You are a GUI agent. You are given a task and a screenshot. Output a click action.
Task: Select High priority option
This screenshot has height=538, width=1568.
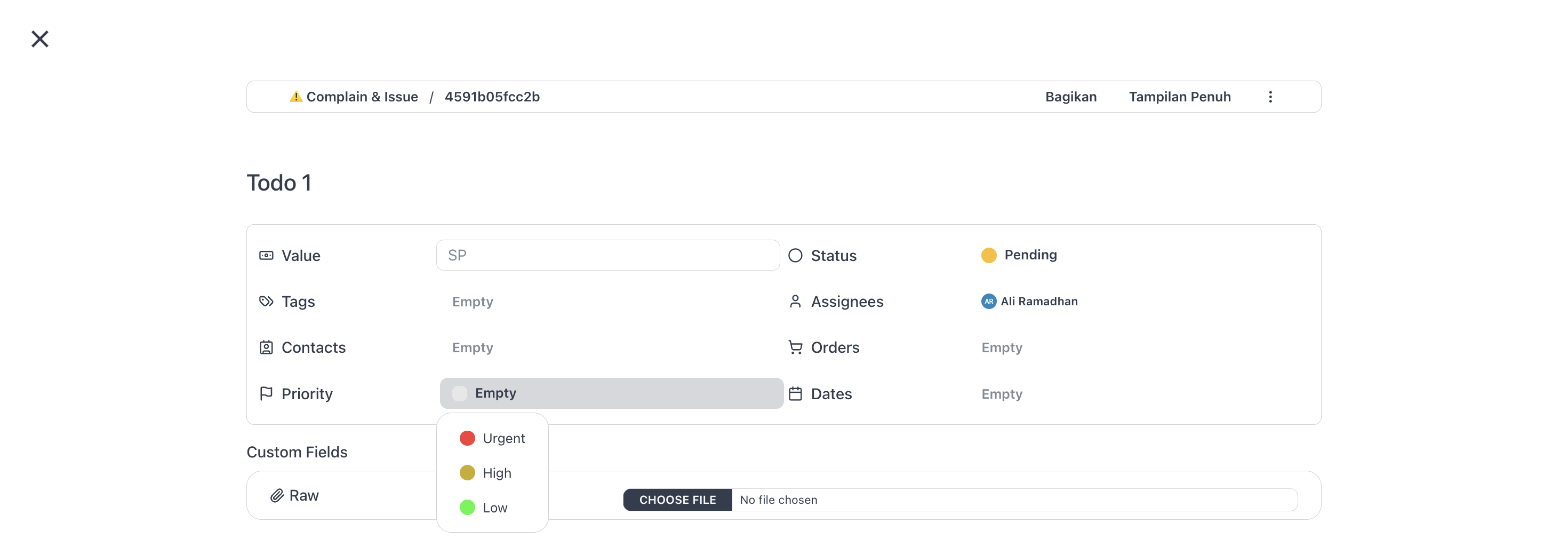[492, 473]
